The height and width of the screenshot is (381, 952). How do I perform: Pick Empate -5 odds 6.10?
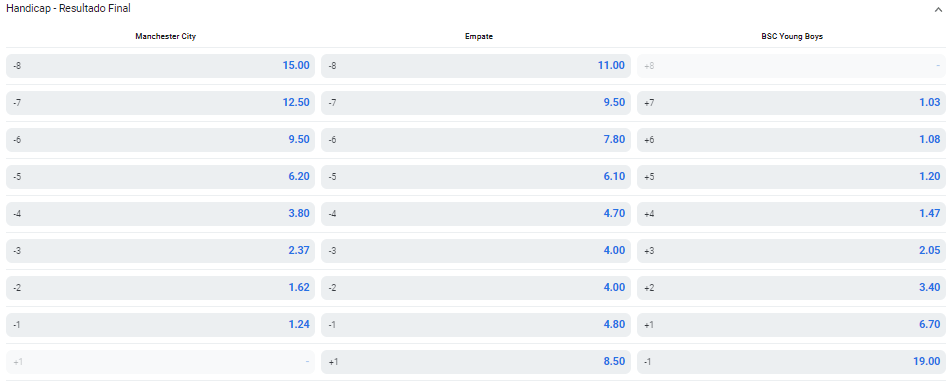pos(475,177)
